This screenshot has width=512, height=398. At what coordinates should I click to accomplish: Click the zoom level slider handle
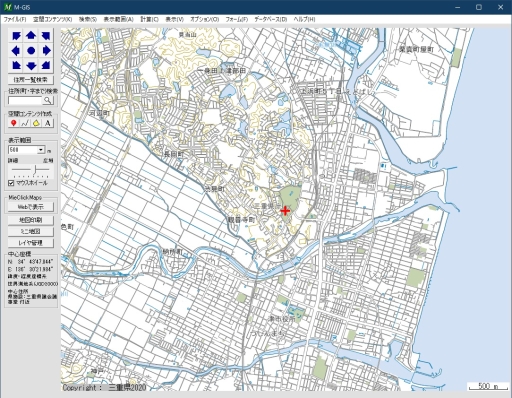pyautogui.click(x=35, y=170)
